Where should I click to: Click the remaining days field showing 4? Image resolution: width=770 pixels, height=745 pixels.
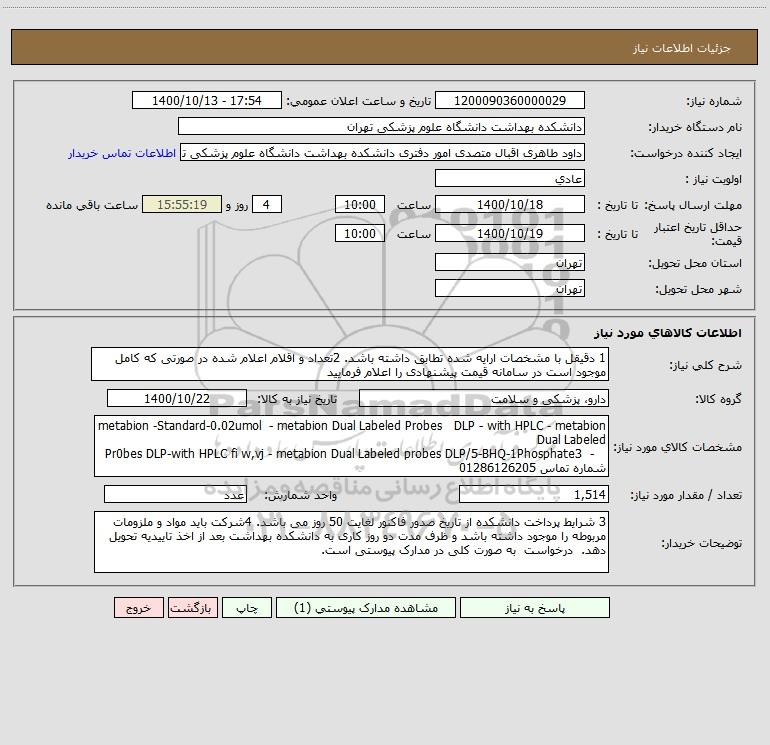pos(267,204)
